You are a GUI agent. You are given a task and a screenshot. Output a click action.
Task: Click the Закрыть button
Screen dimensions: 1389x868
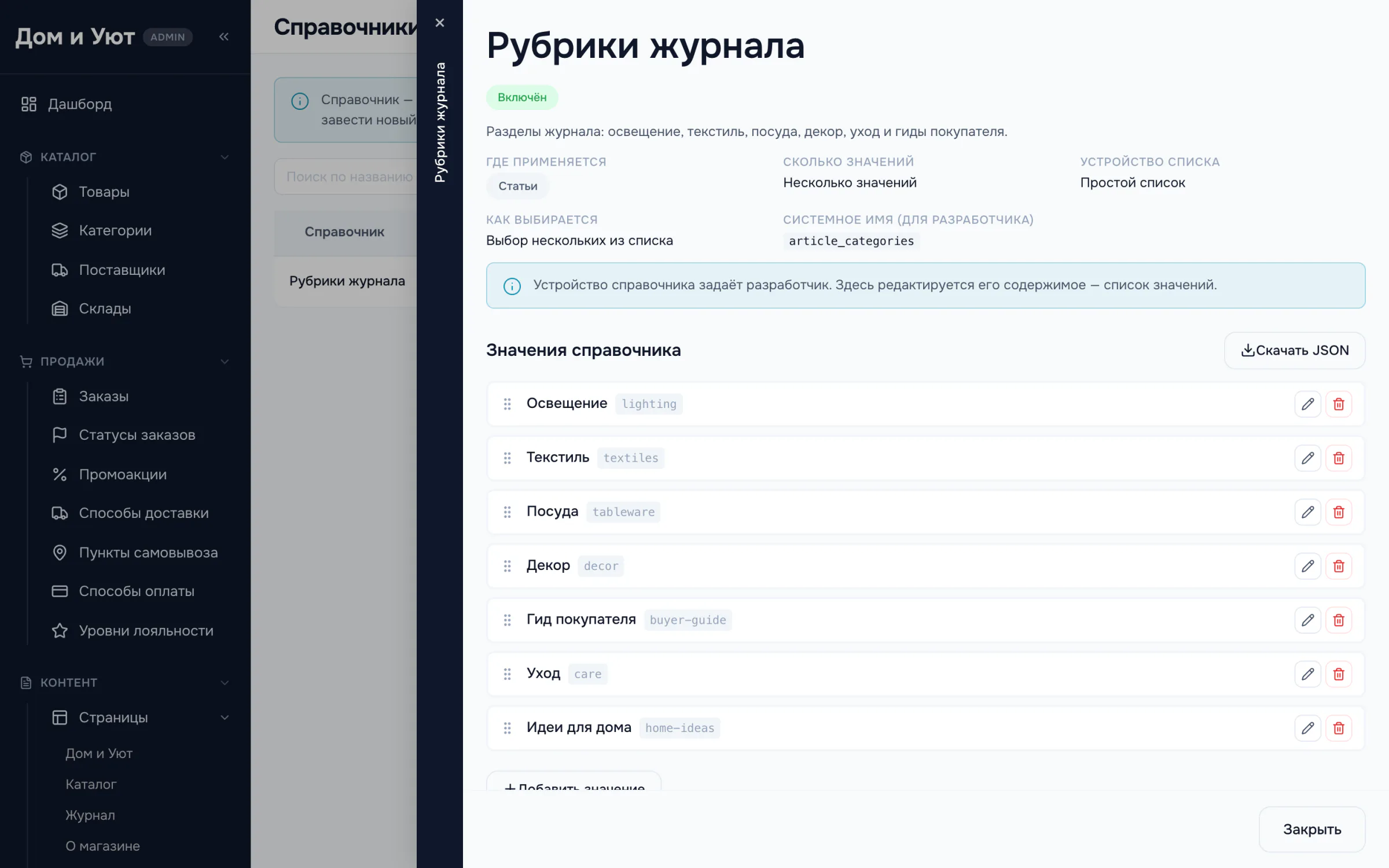click(x=1312, y=829)
